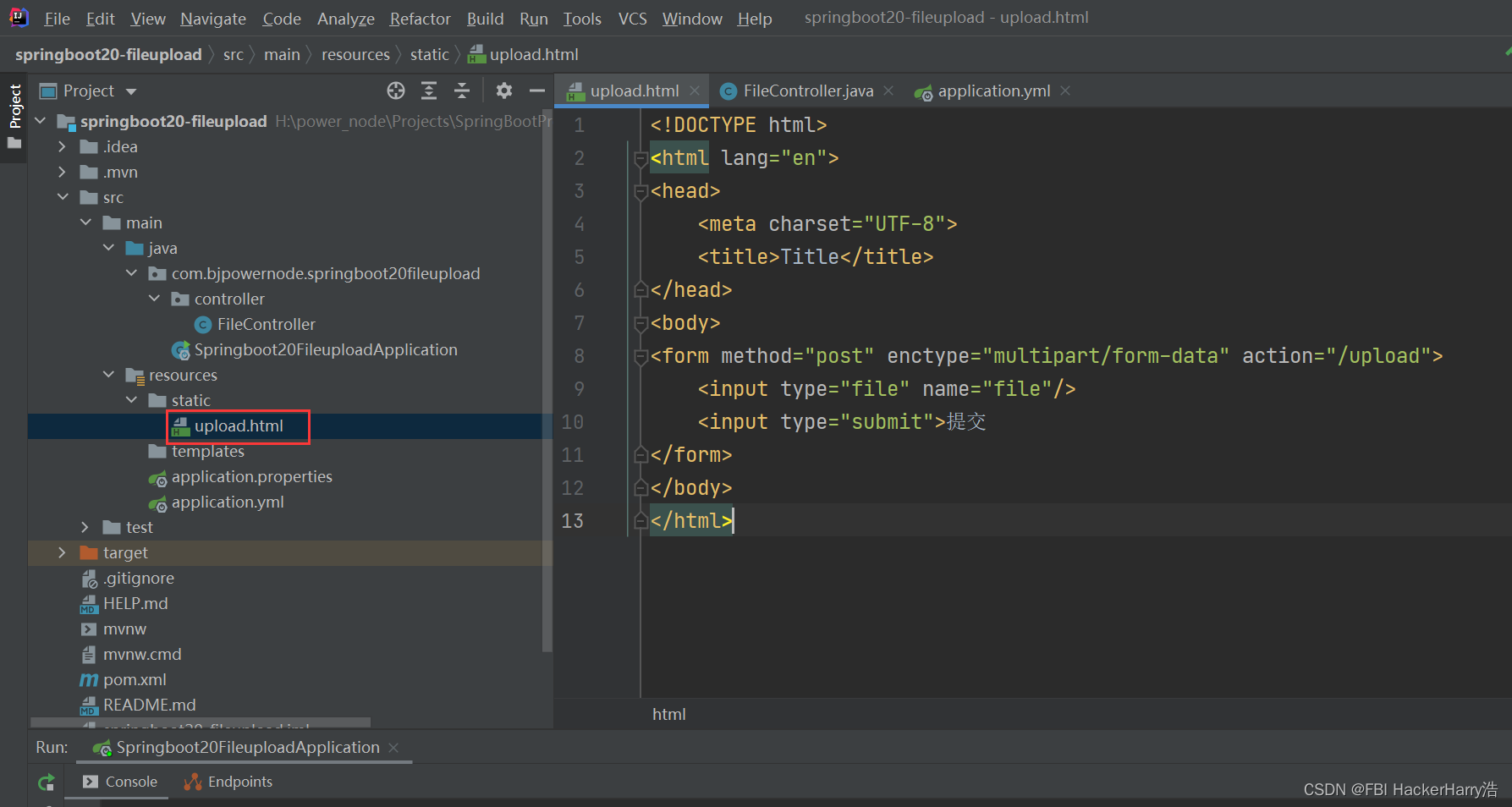Collapse the resources folder
1512x807 pixels.
108,375
